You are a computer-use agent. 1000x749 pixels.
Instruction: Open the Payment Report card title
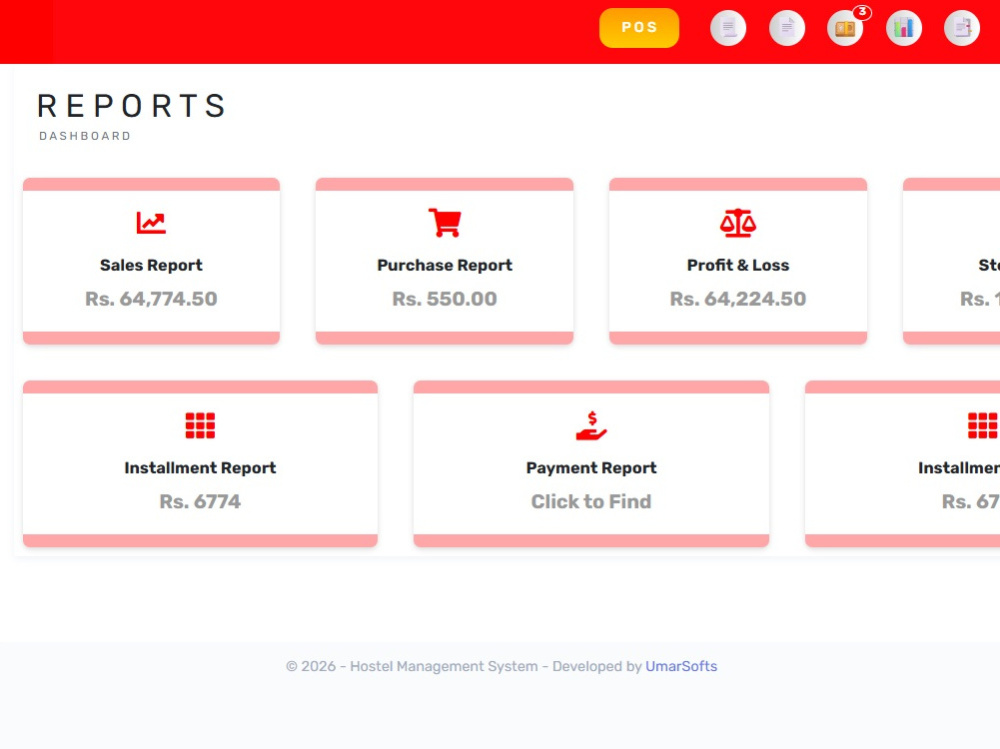point(591,468)
